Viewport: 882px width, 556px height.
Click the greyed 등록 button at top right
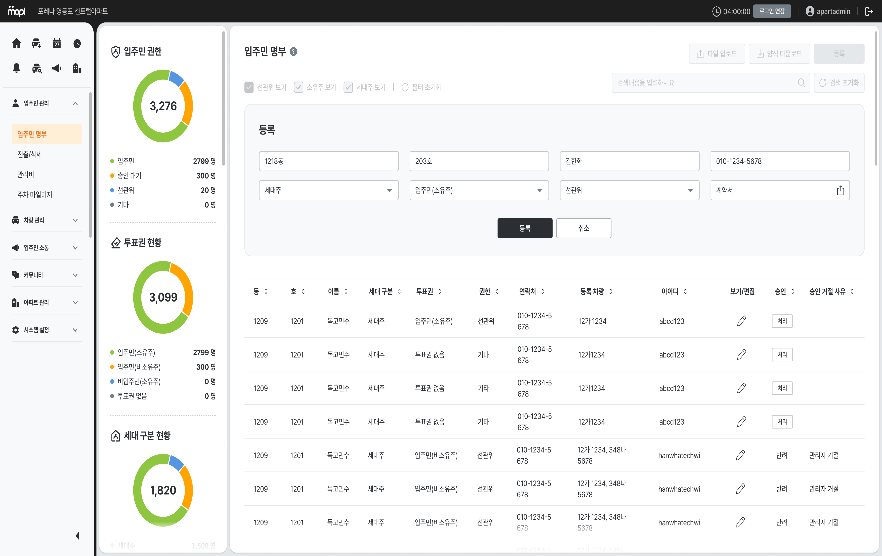839,53
